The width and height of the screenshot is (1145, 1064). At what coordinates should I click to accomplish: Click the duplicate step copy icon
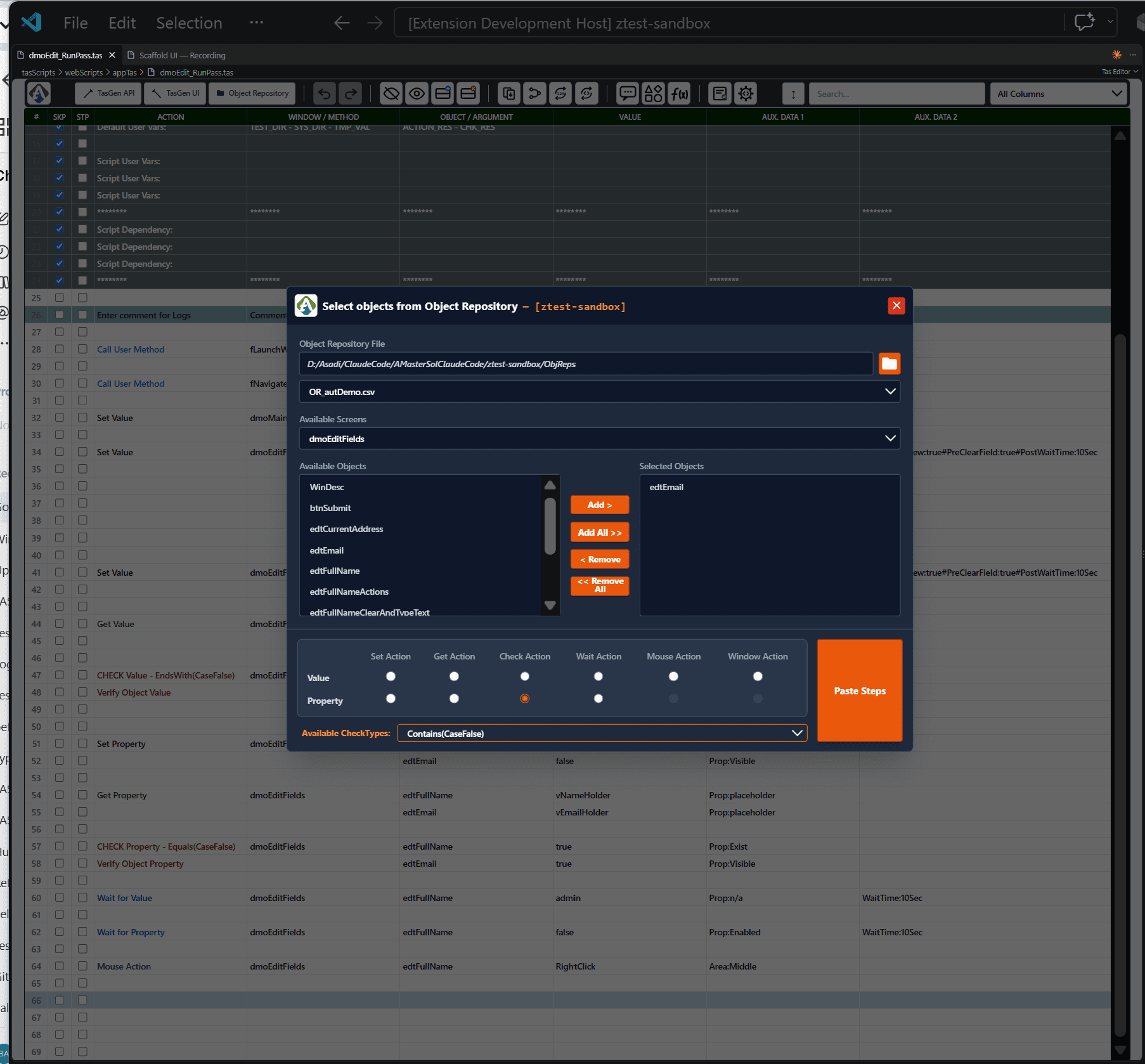point(508,94)
